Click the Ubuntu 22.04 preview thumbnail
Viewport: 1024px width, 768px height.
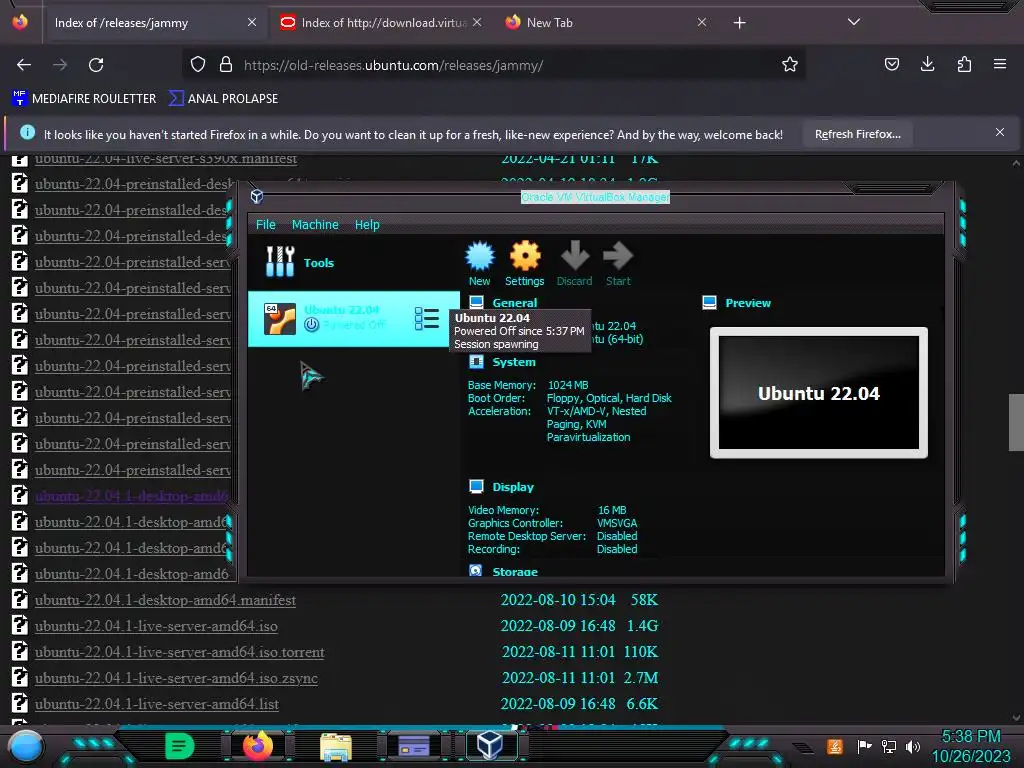[x=818, y=393]
